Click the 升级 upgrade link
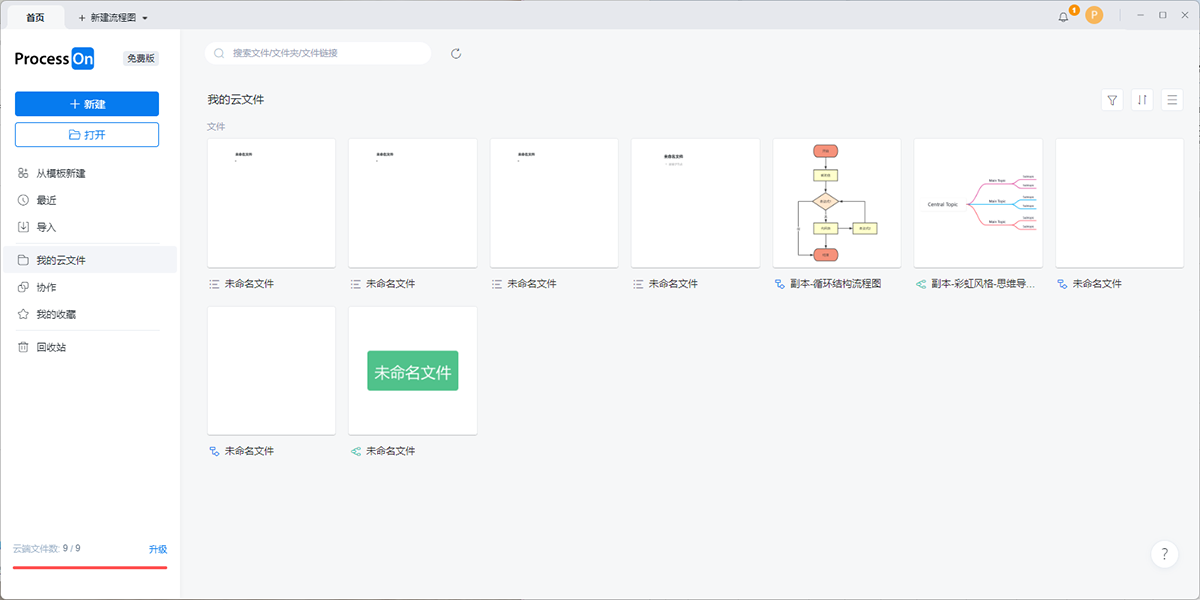 [x=160, y=549]
